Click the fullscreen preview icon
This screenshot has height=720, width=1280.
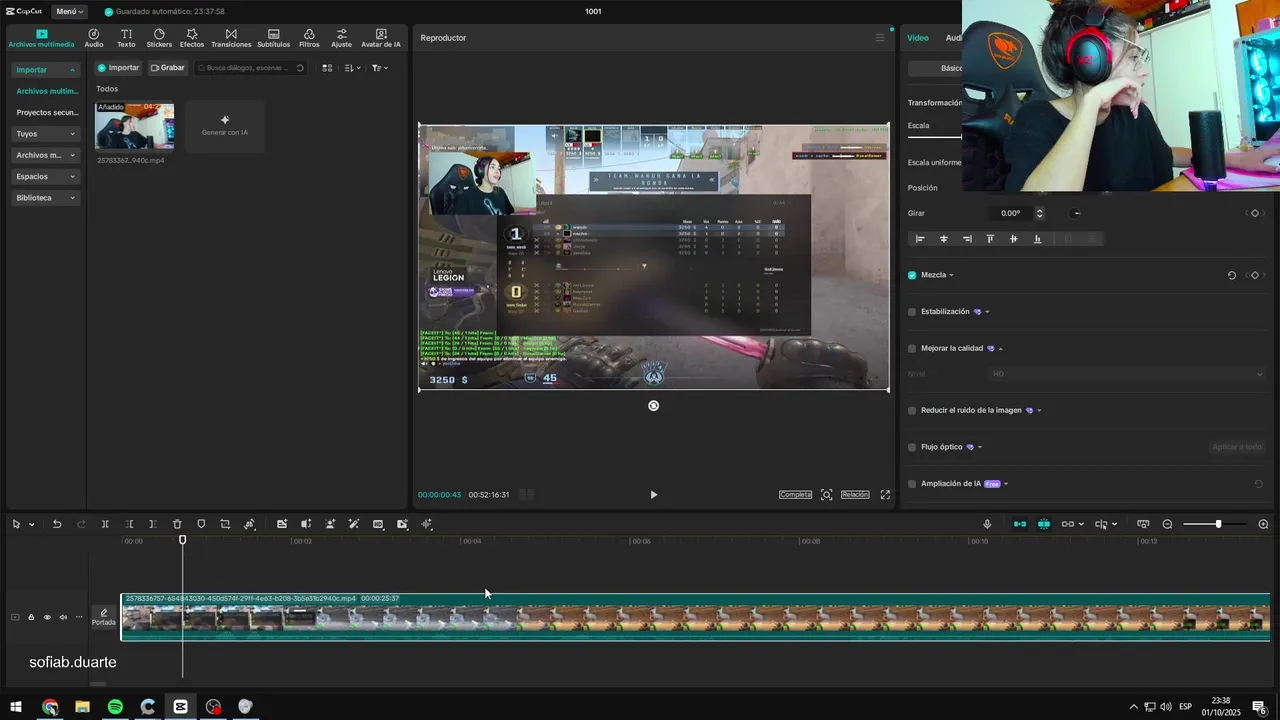click(885, 495)
